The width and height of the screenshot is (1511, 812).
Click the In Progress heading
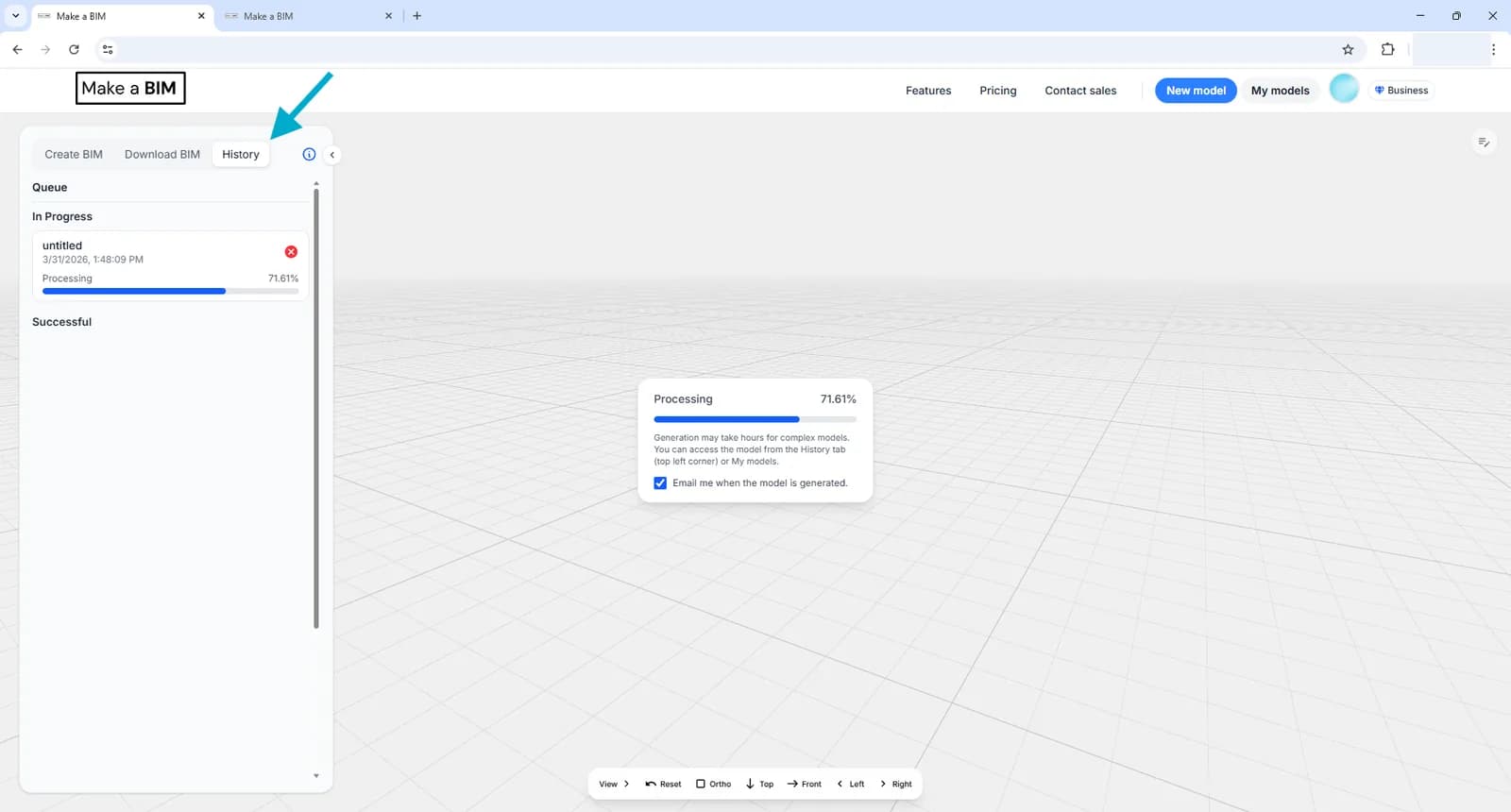pos(62,217)
